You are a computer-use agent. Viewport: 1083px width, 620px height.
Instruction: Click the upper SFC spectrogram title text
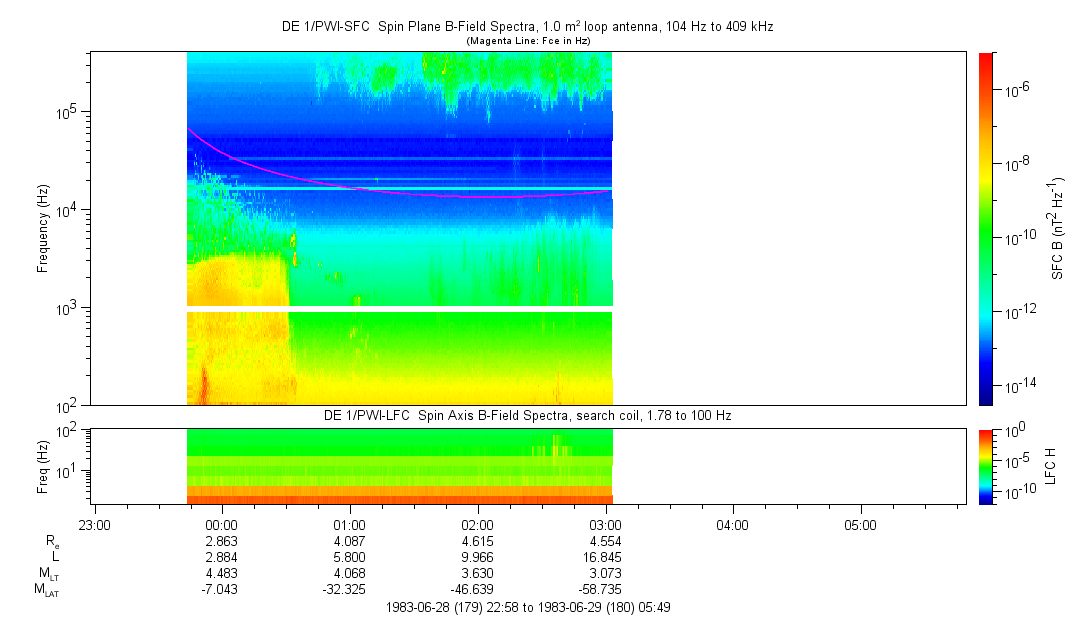527,27
